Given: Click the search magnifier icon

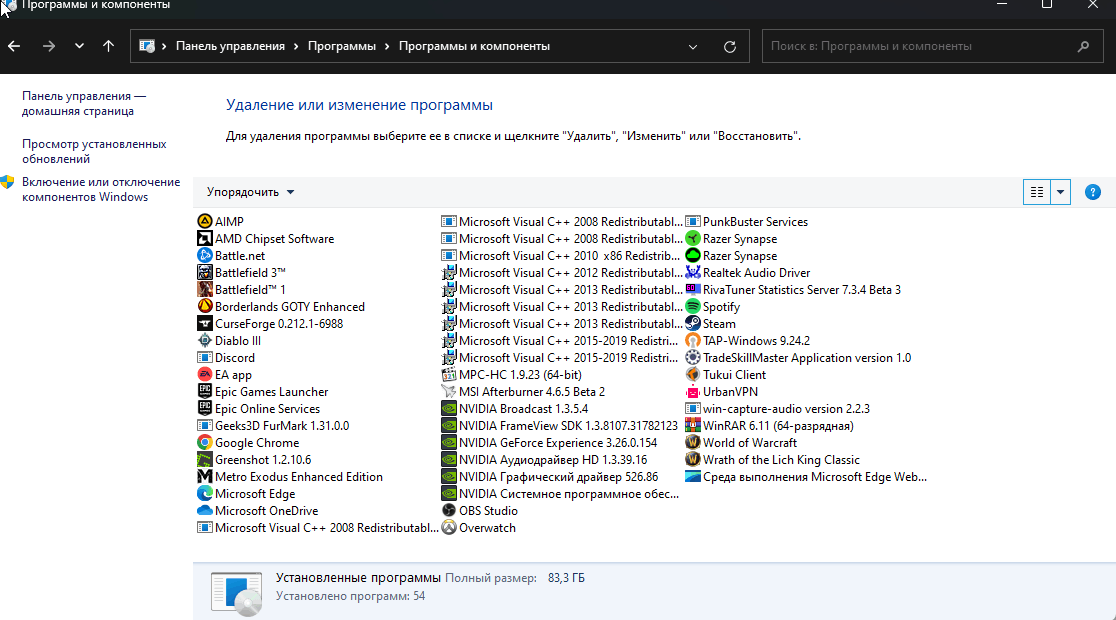Looking at the screenshot, I should (1083, 46).
